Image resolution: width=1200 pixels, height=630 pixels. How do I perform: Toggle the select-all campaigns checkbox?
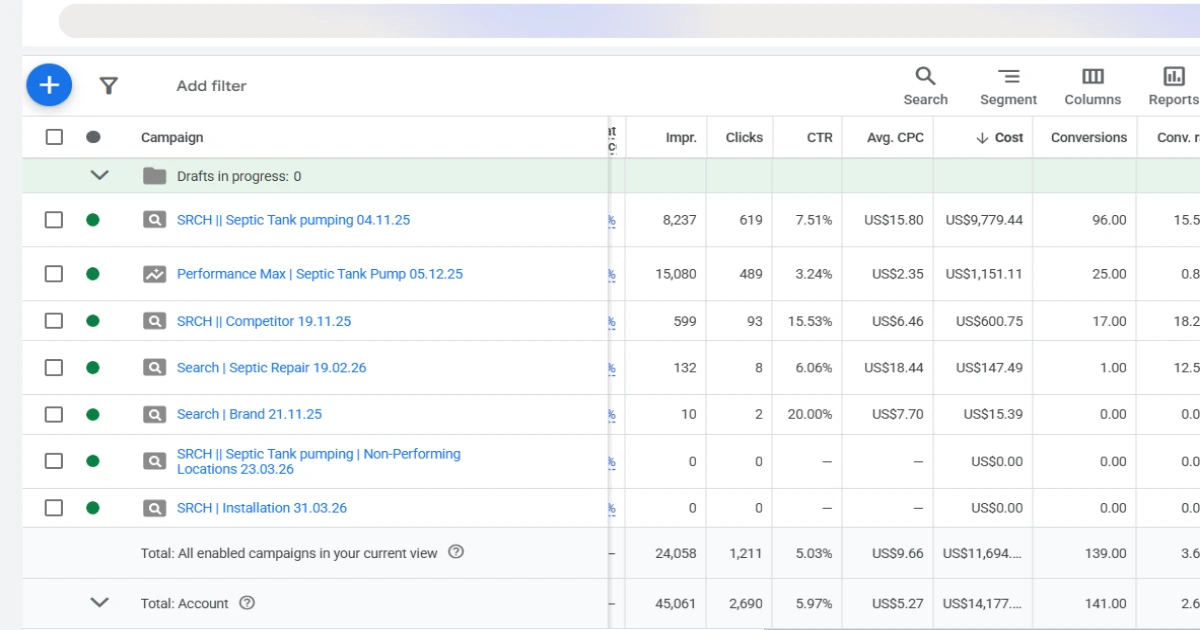point(54,137)
